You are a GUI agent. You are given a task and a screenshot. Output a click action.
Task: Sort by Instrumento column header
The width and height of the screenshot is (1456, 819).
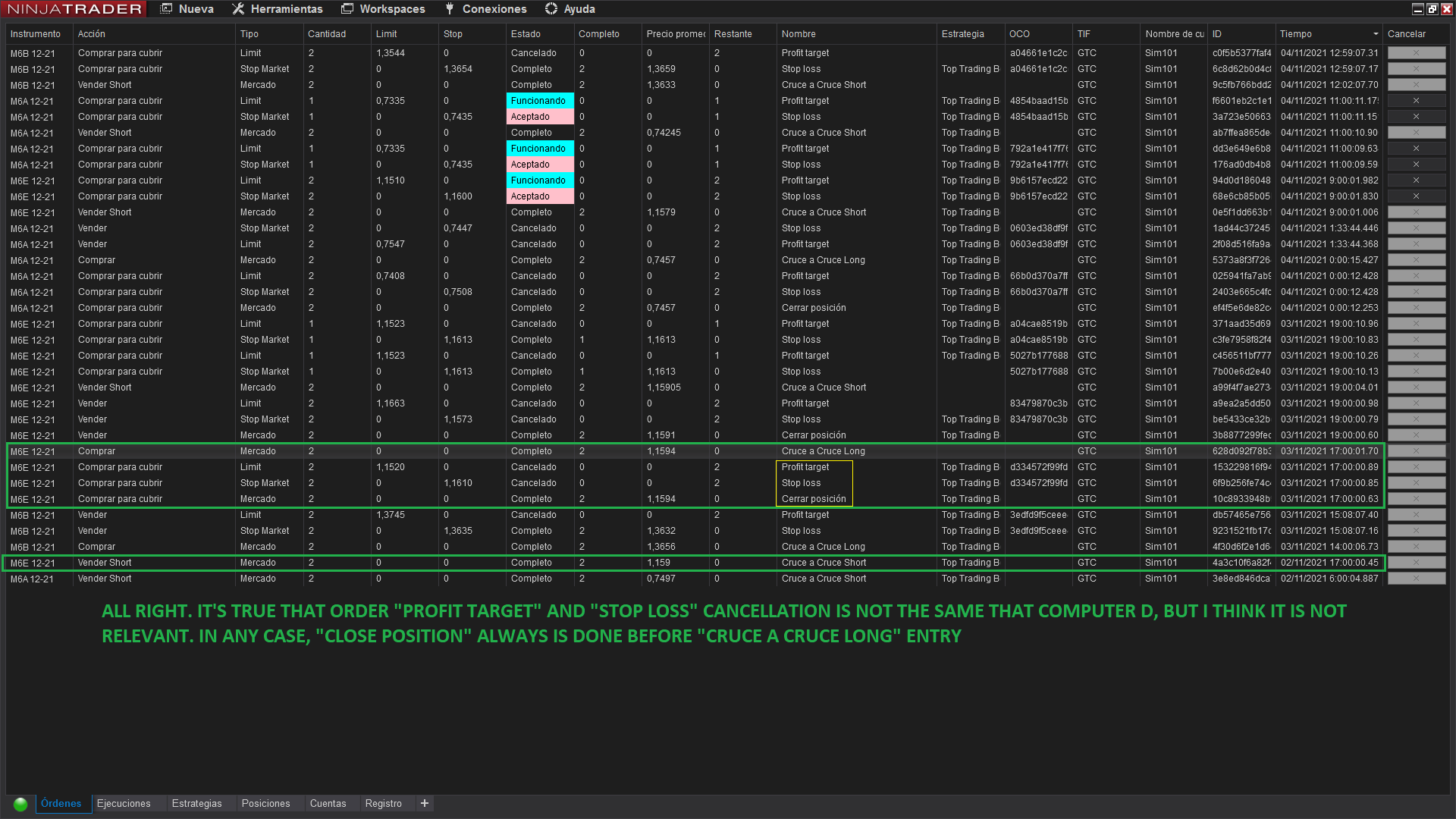pyautogui.click(x=36, y=34)
